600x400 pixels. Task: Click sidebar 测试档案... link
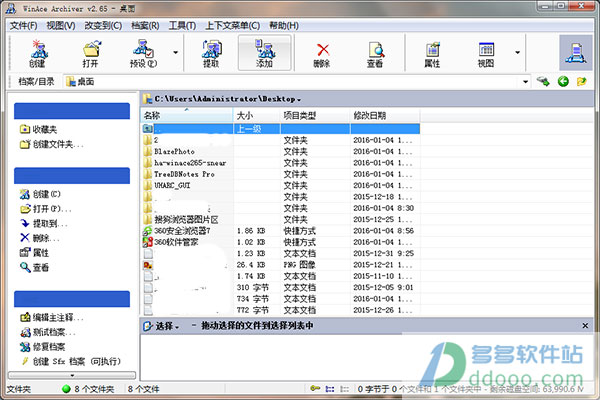[x=48, y=332]
